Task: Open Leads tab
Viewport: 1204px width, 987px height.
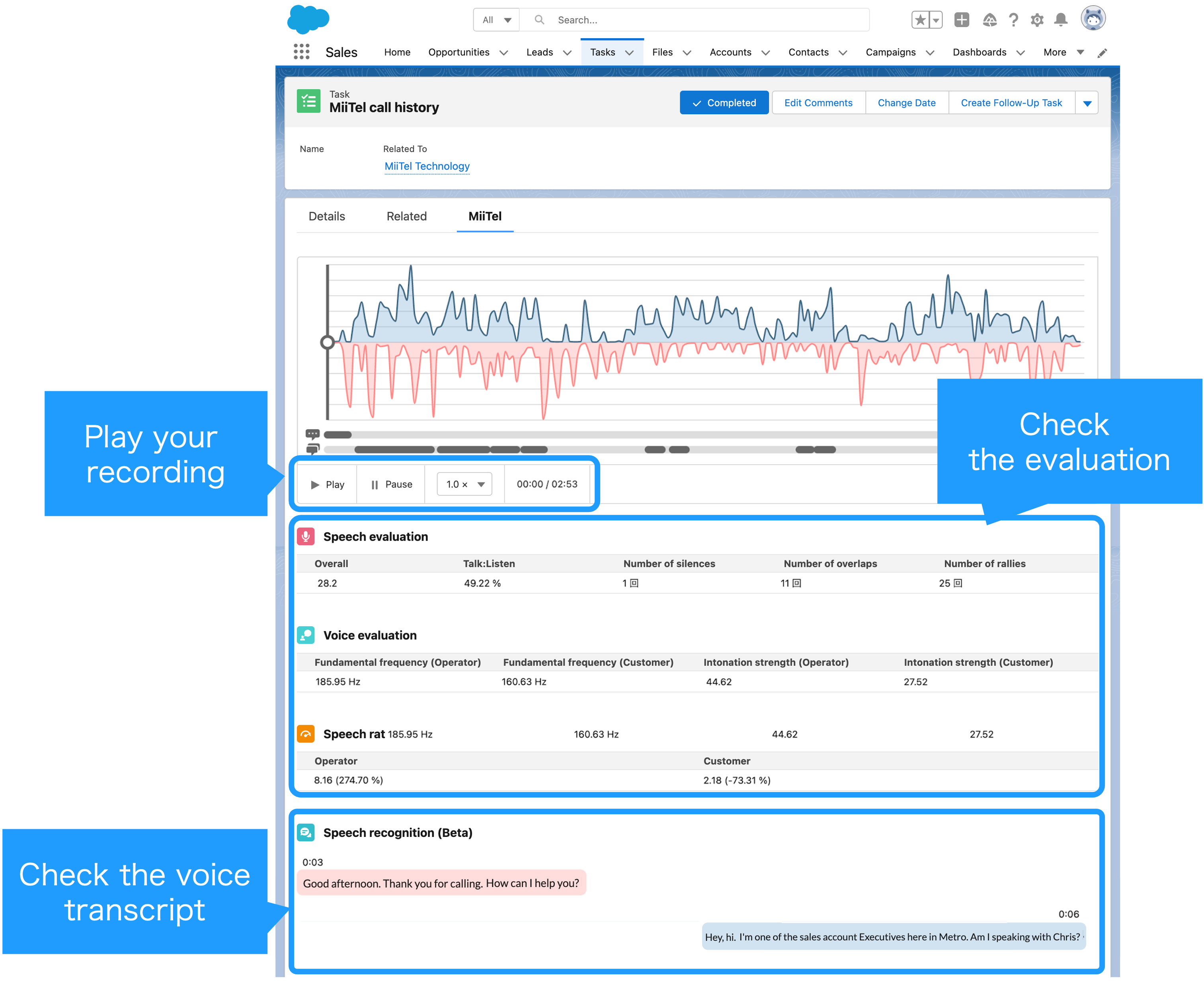Action: [x=539, y=52]
